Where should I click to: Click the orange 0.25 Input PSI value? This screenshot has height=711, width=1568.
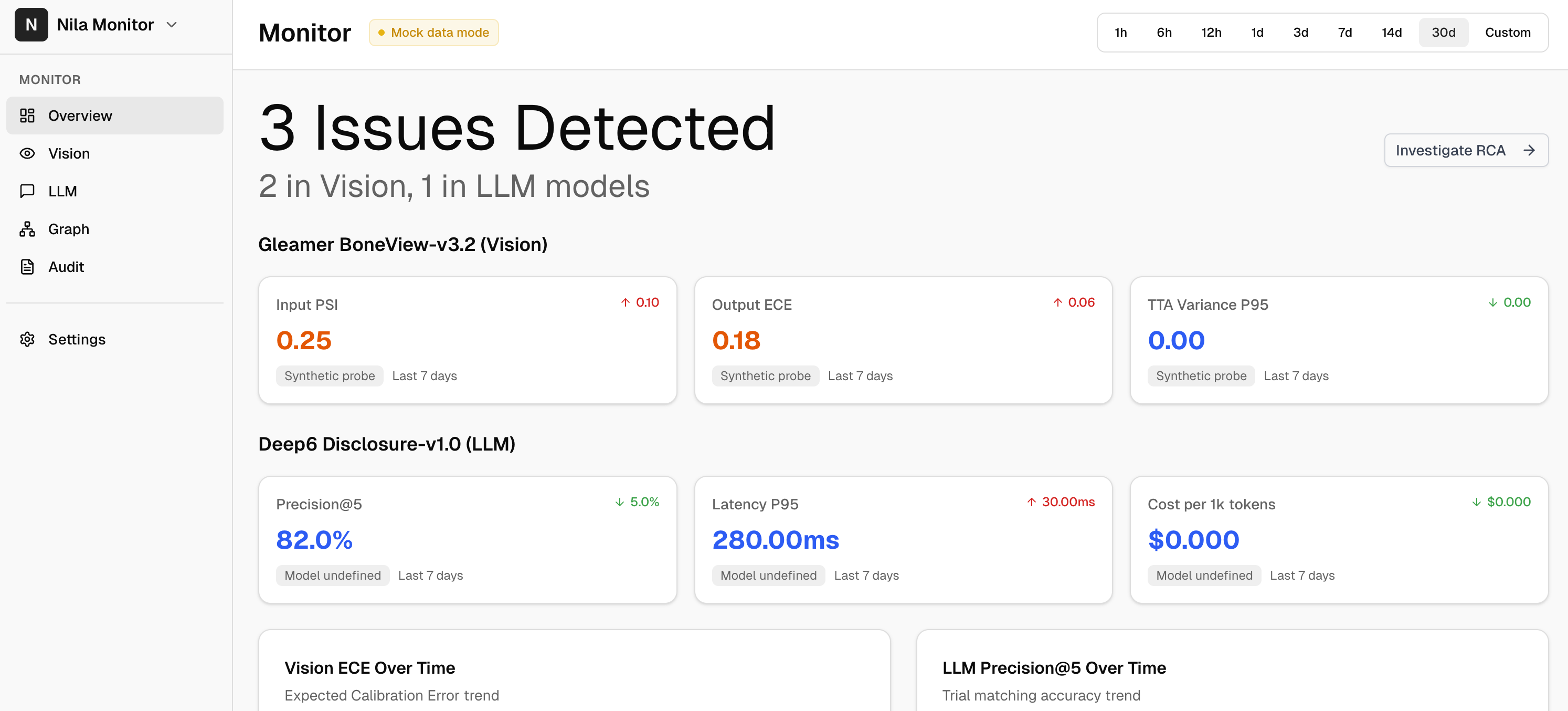click(303, 340)
